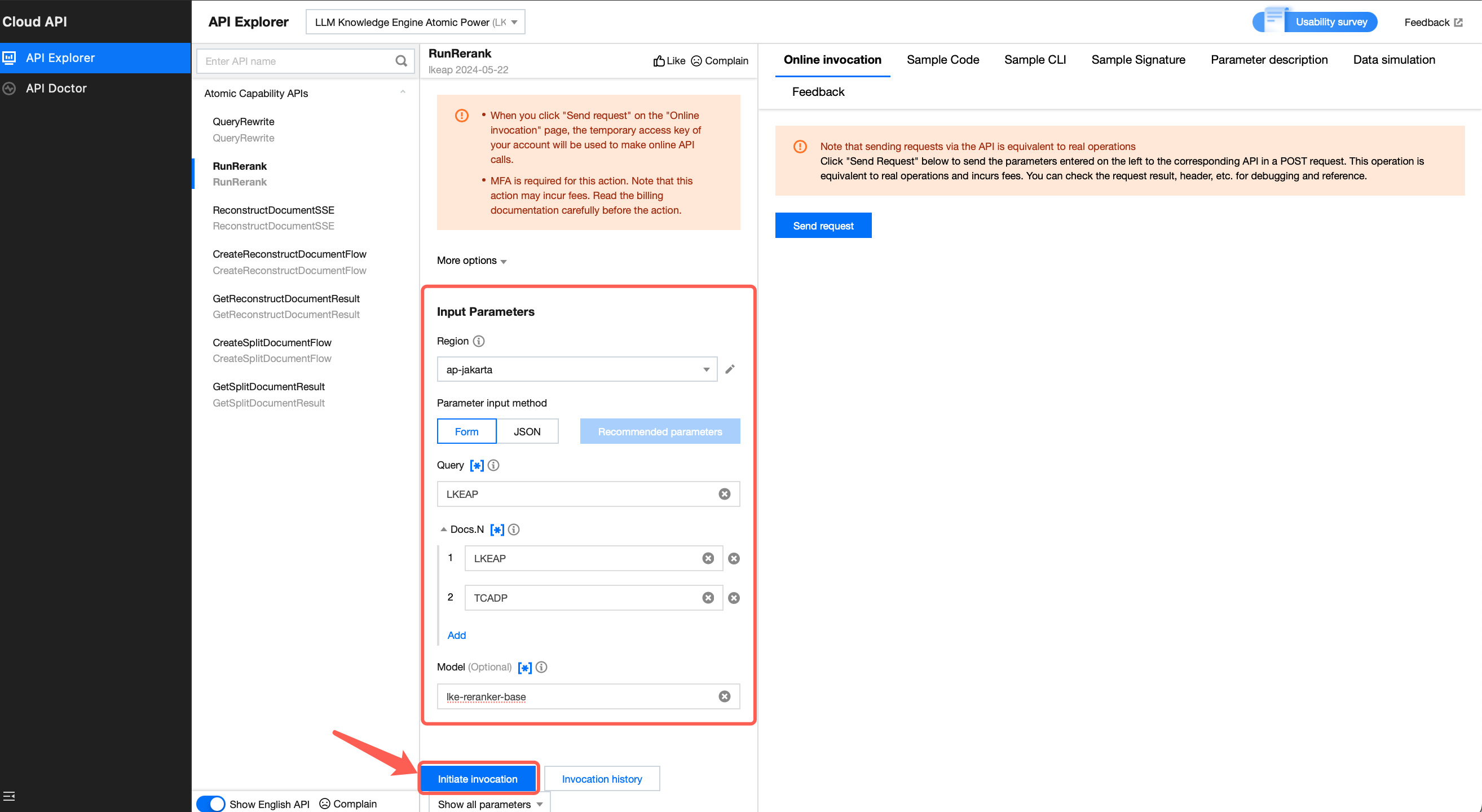Select the Form input method

[466, 431]
